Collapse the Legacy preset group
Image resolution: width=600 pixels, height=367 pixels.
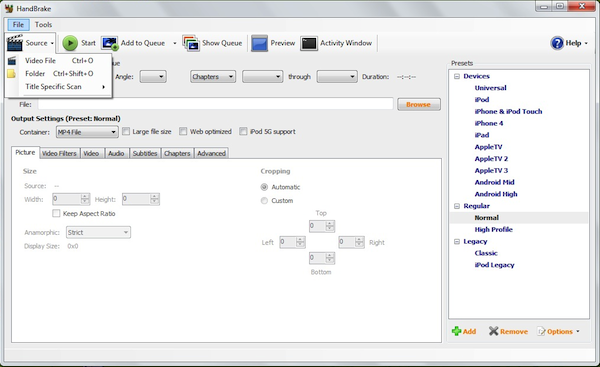[x=457, y=241]
